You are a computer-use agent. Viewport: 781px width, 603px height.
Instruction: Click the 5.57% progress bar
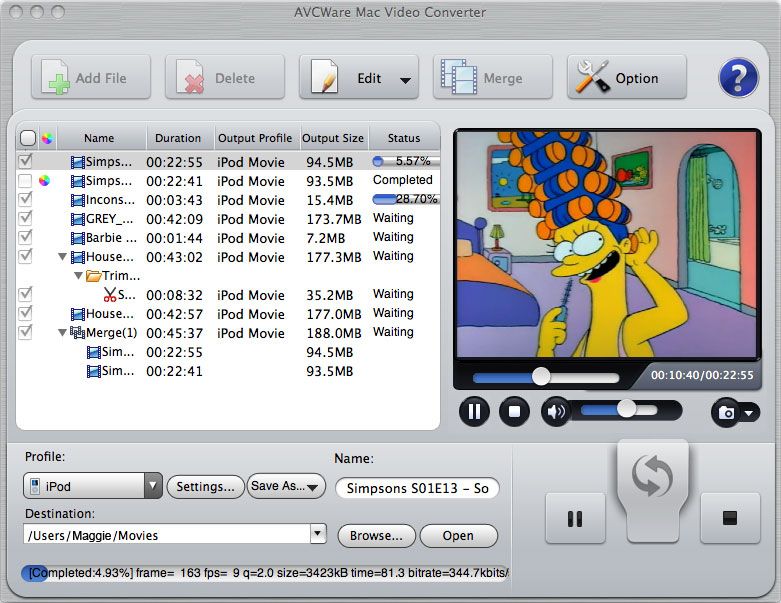point(406,161)
